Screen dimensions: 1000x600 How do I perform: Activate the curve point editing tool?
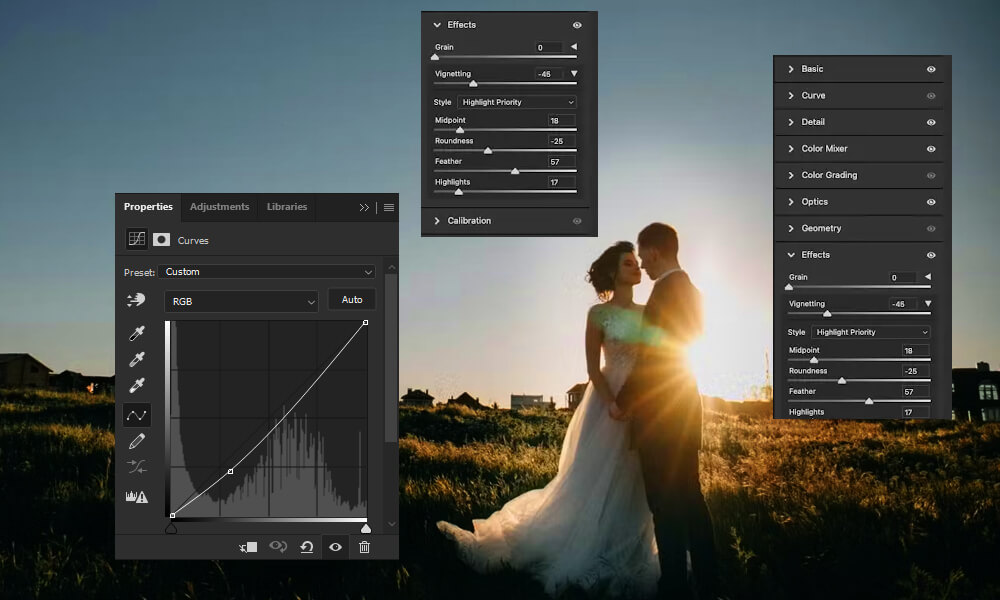(137, 412)
